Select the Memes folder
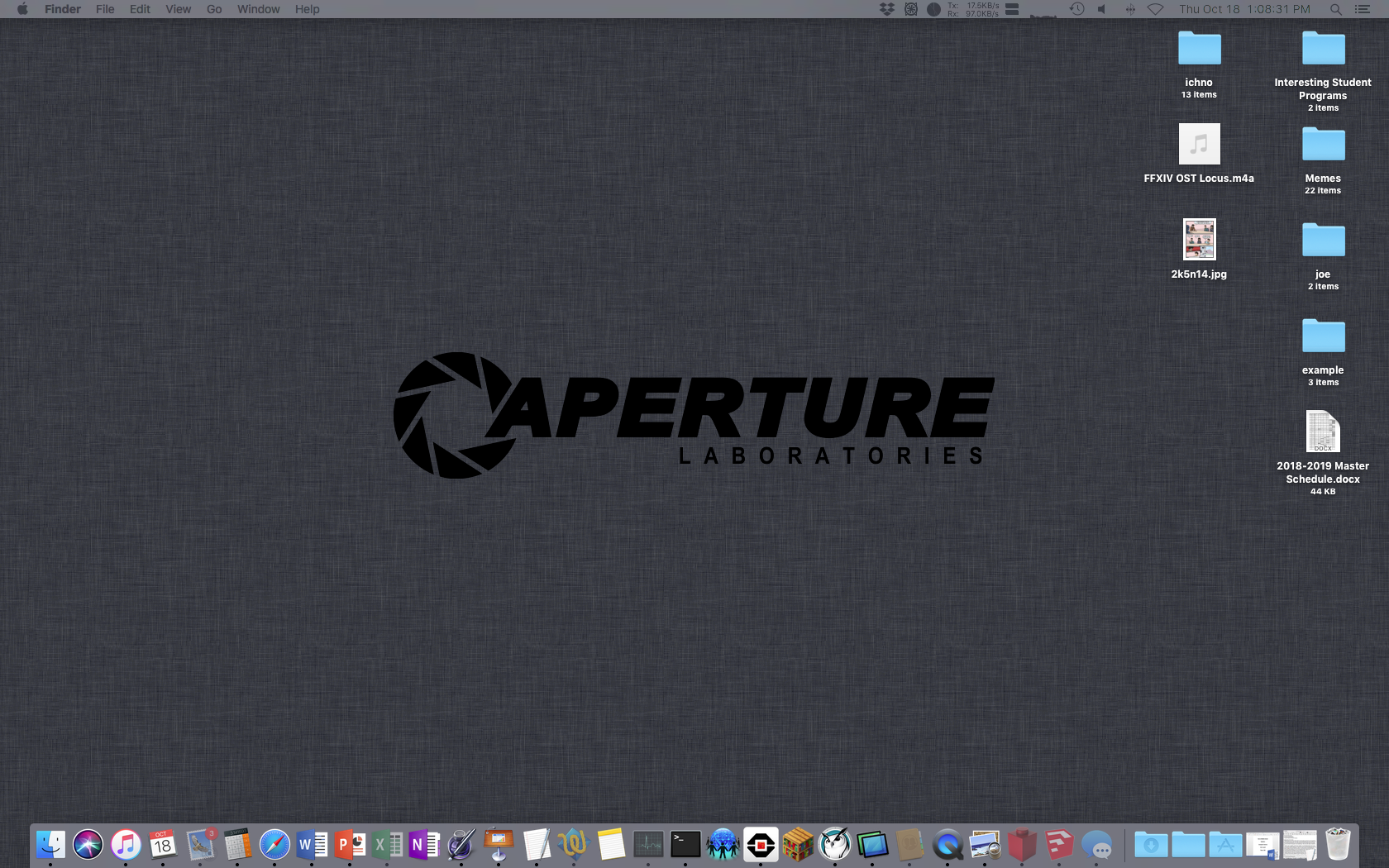Viewport: 1389px width, 868px height. point(1323,144)
